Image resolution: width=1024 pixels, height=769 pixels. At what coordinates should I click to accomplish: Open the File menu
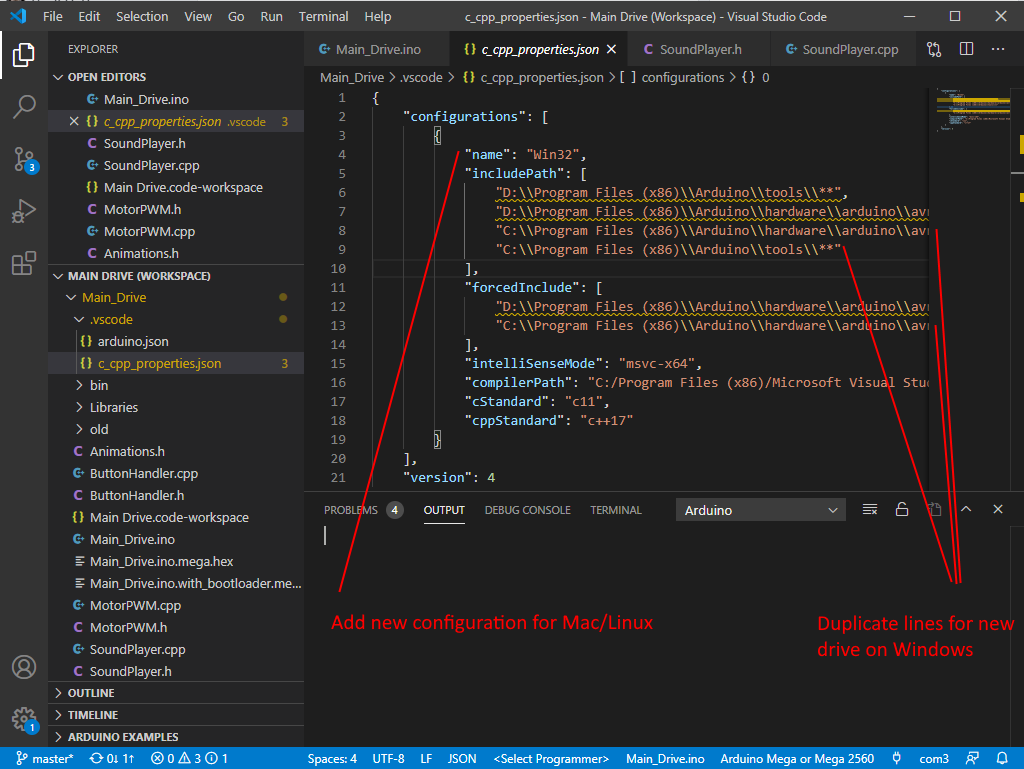point(53,17)
